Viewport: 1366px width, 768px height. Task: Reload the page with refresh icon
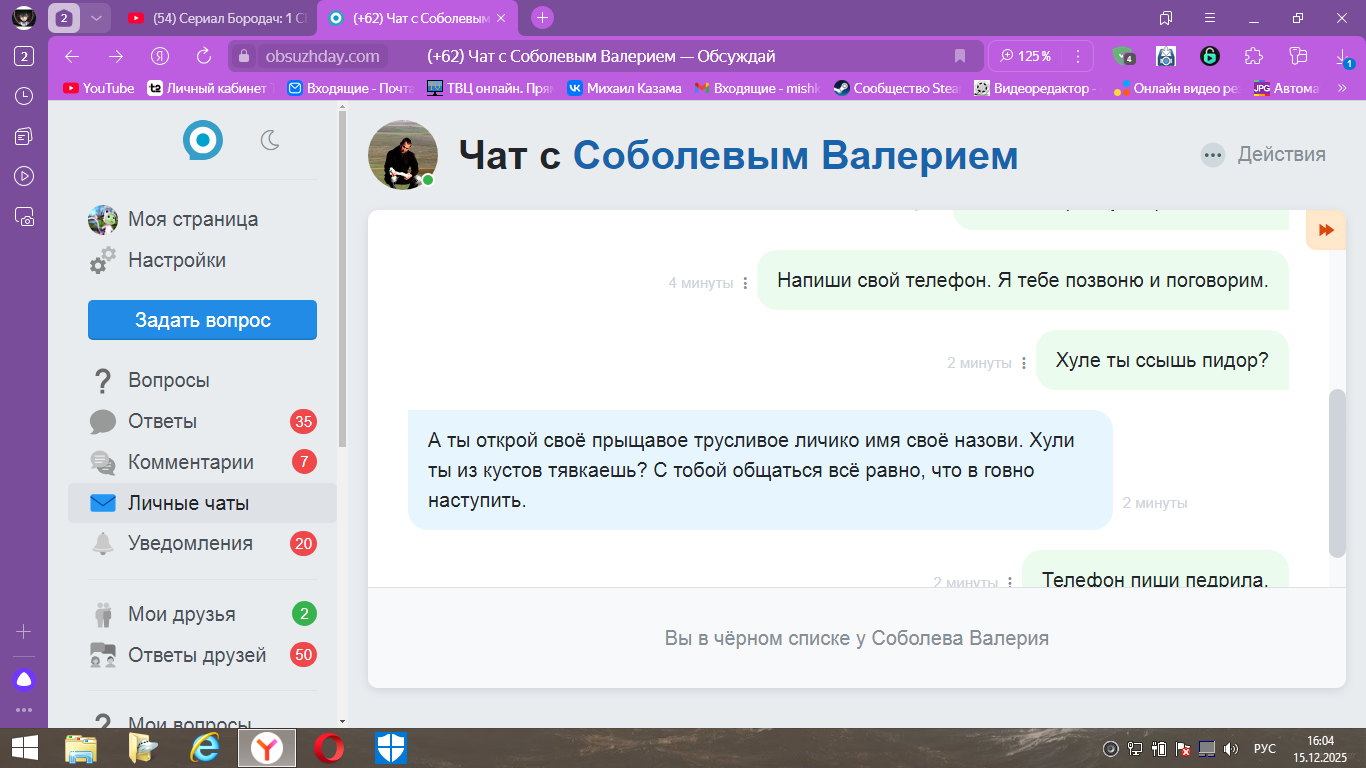[204, 56]
